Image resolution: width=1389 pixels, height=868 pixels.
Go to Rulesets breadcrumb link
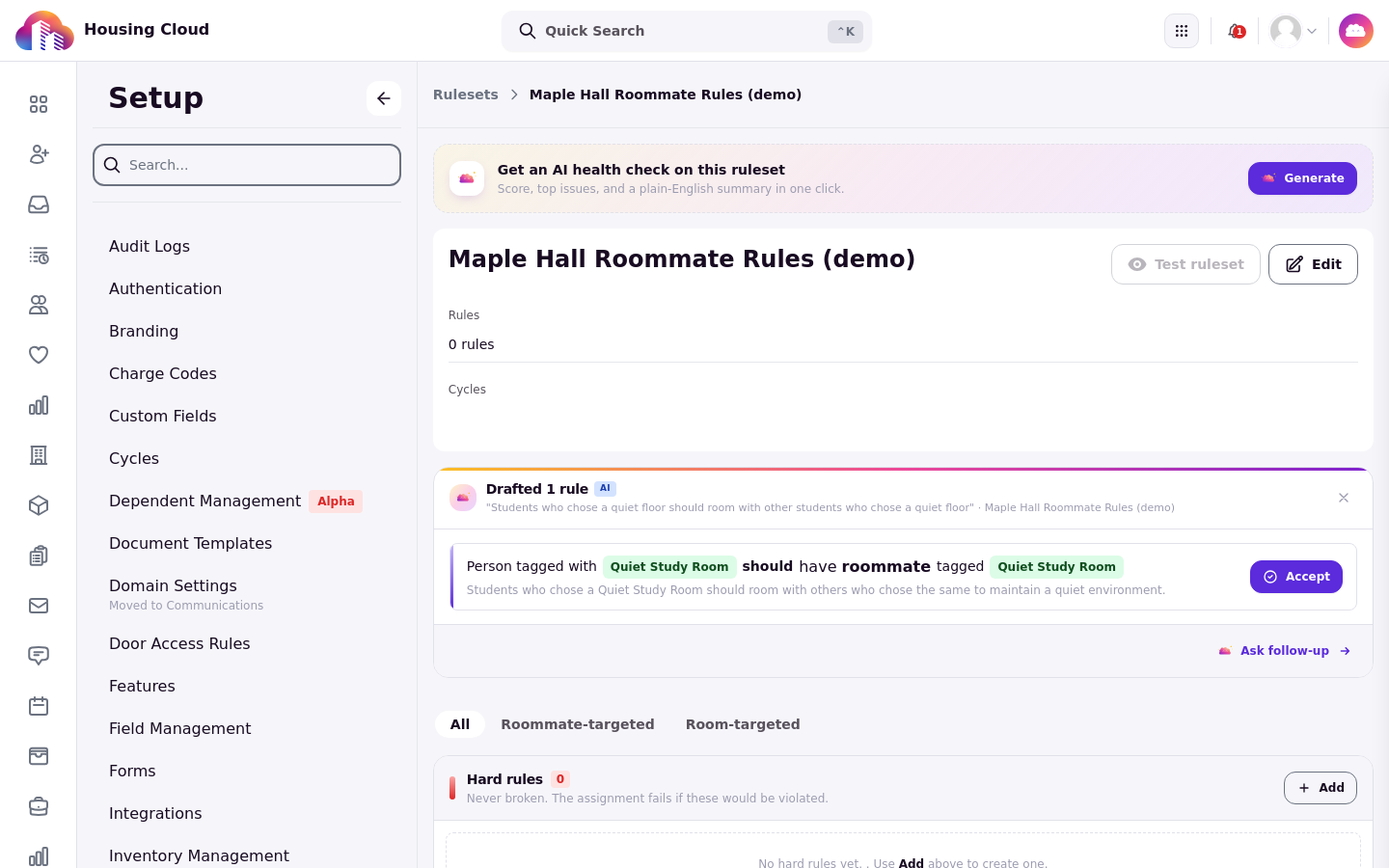coord(466,95)
